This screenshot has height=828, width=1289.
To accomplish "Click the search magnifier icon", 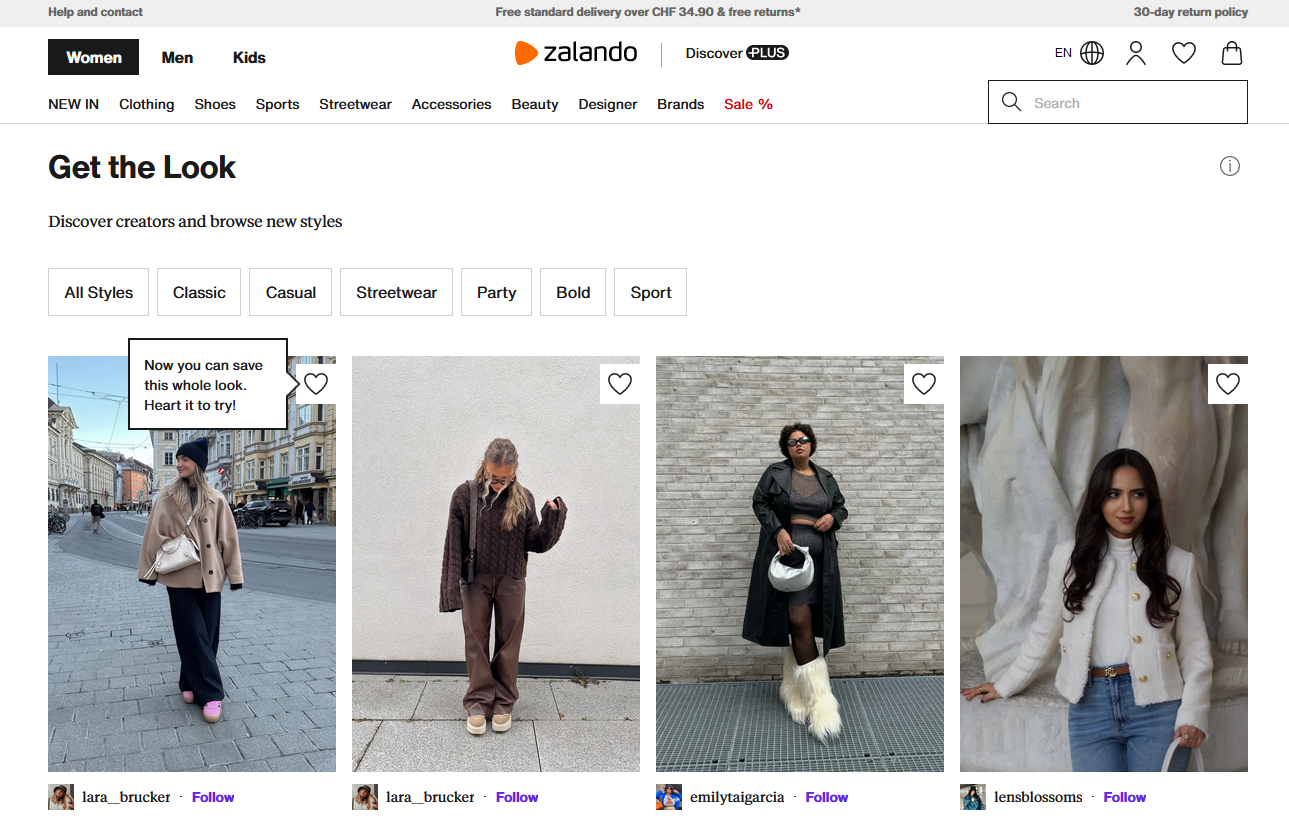I will pos(1011,102).
